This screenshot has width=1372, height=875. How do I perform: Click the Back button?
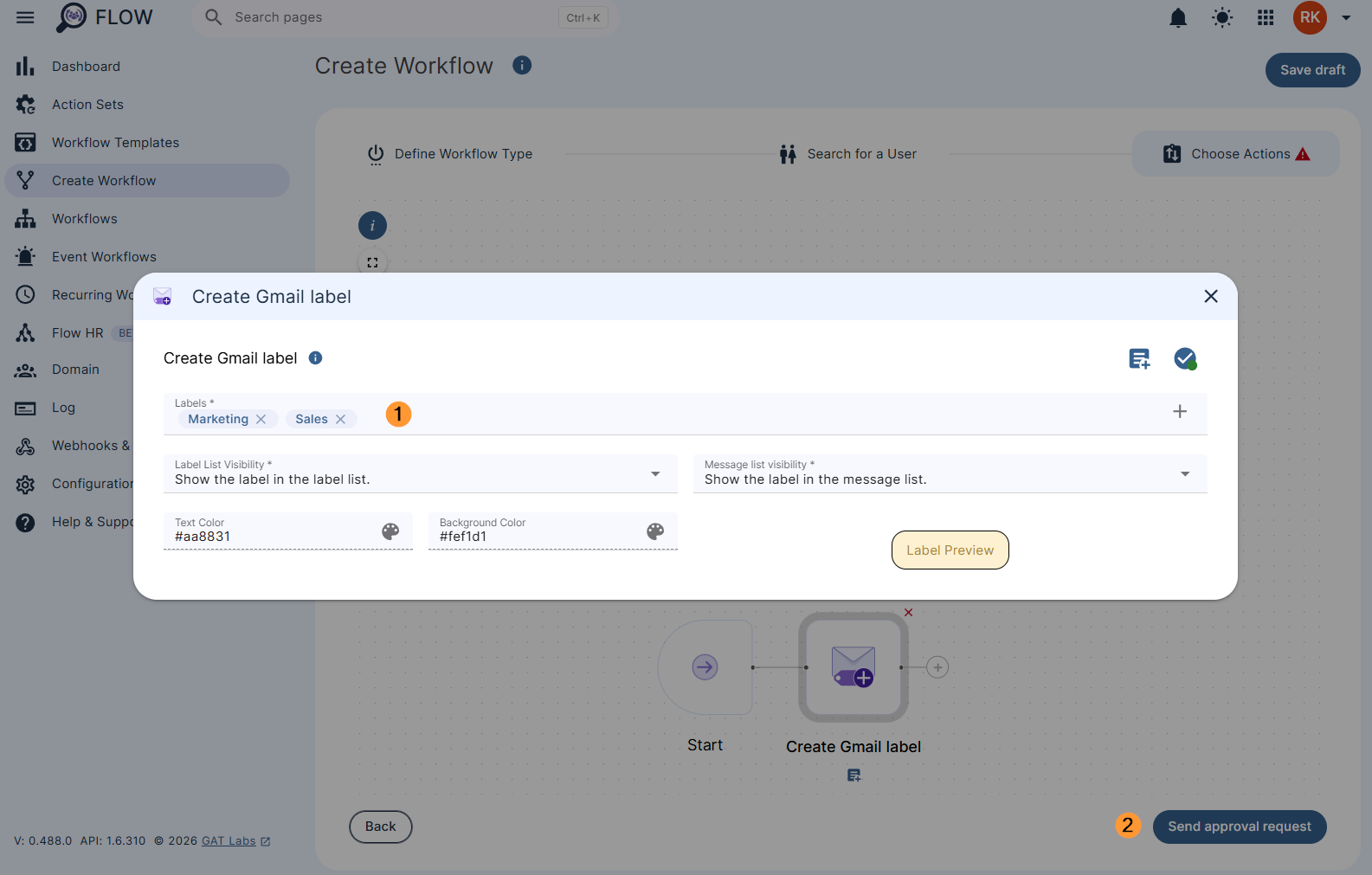(381, 827)
